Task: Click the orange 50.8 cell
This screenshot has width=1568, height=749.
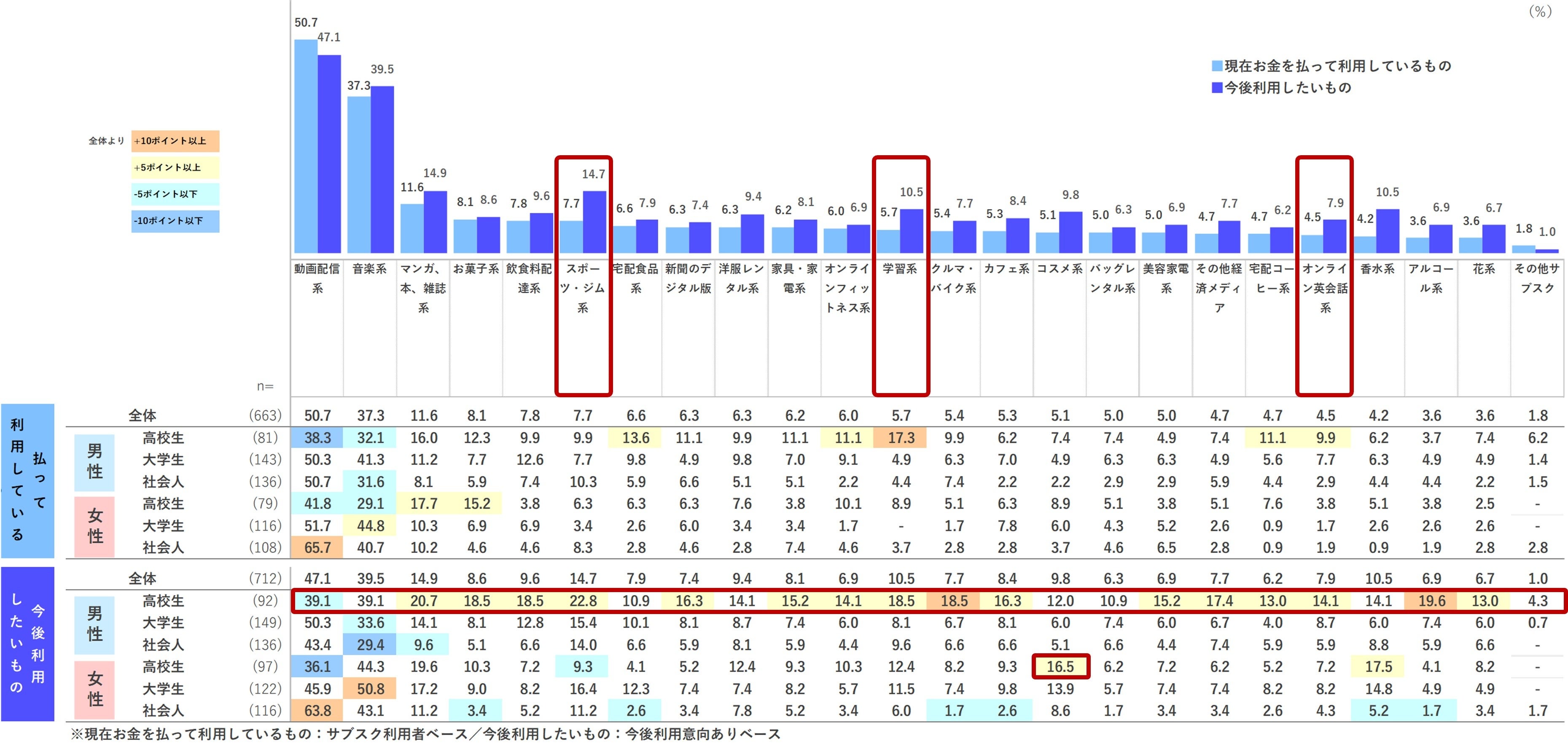Action: [x=370, y=689]
